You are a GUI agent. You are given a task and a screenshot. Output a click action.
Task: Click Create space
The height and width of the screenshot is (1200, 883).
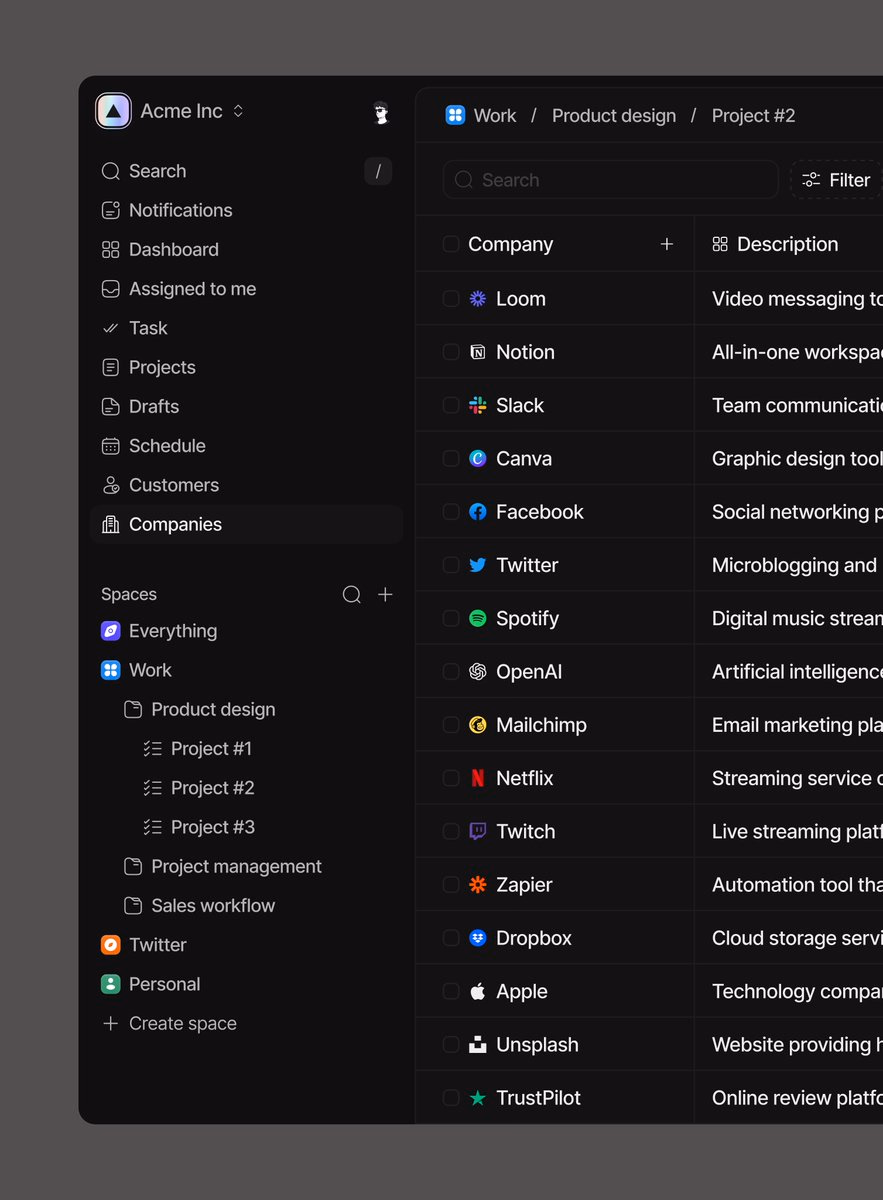click(170, 1023)
